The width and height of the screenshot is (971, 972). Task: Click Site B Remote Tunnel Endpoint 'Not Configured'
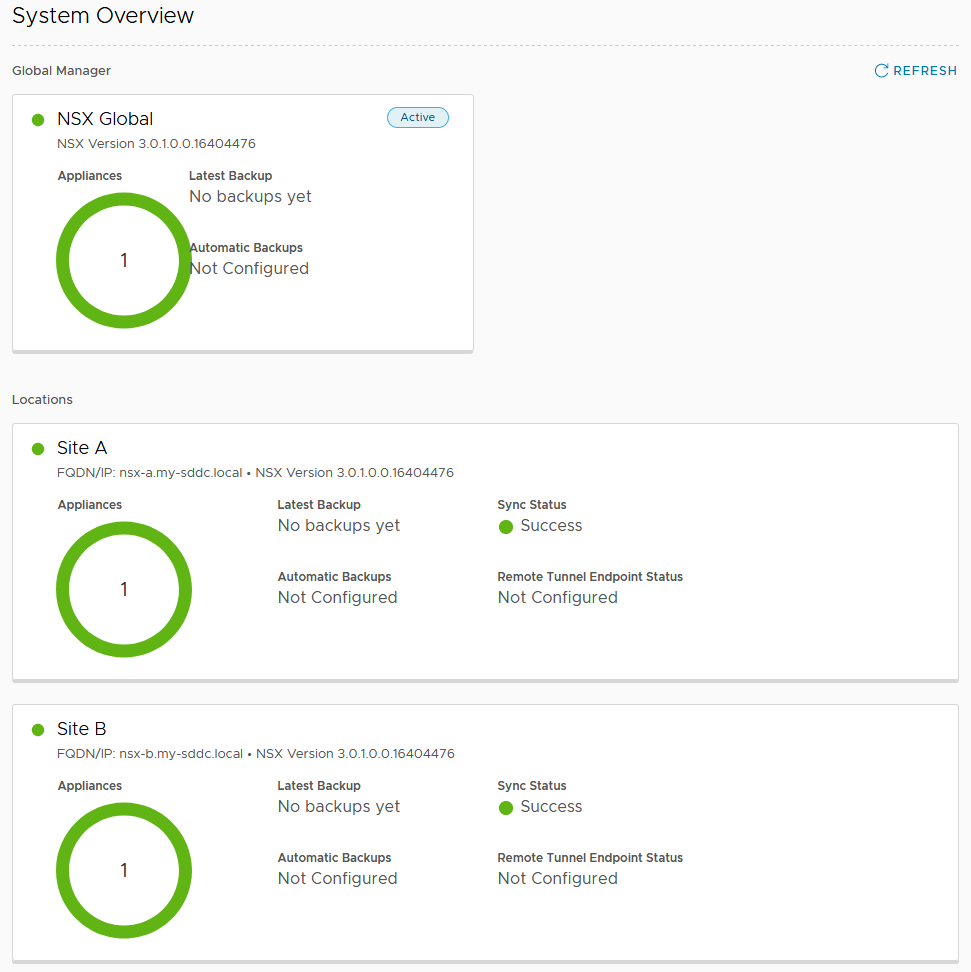pyautogui.click(x=557, y=878)
